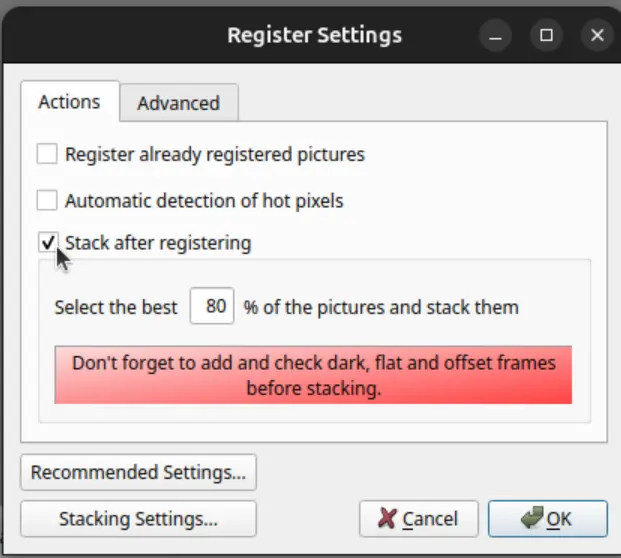The width and height of the screenshot is (621, 558).
Task: Switch to the Advanced tab
Action: tap(178, 103)
